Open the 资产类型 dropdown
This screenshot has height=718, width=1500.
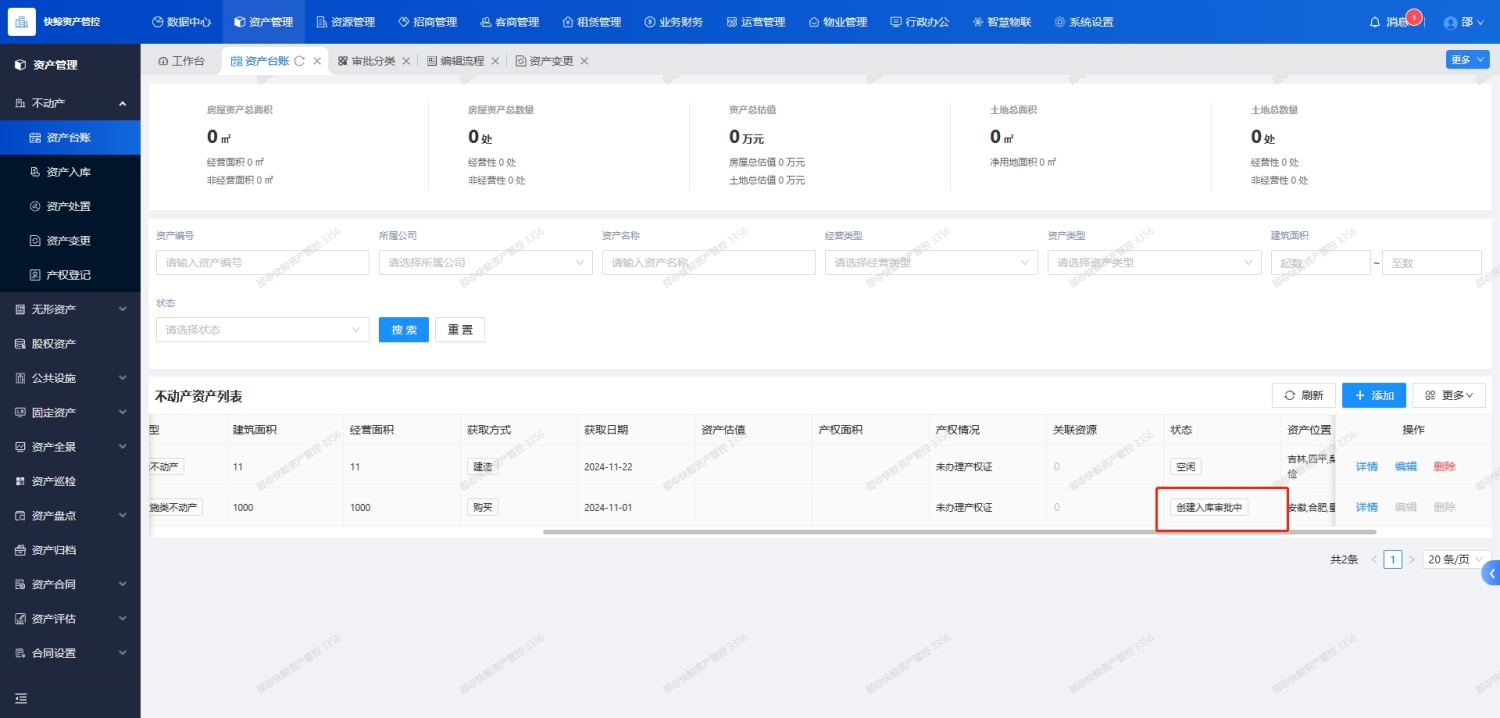[1154, 262]
